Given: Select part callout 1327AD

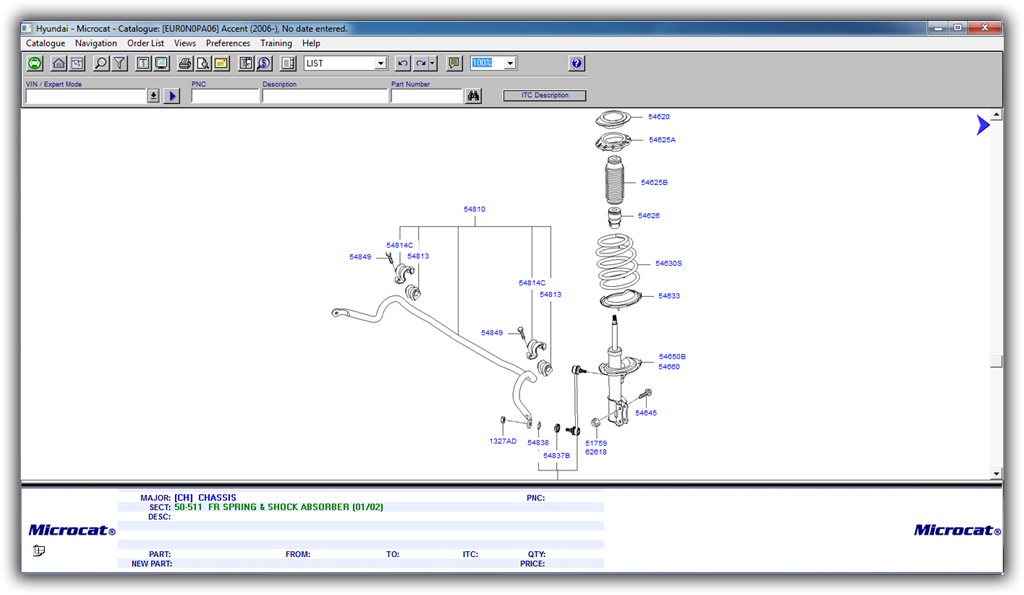Looking at the screenshot, I should [503, 442].
